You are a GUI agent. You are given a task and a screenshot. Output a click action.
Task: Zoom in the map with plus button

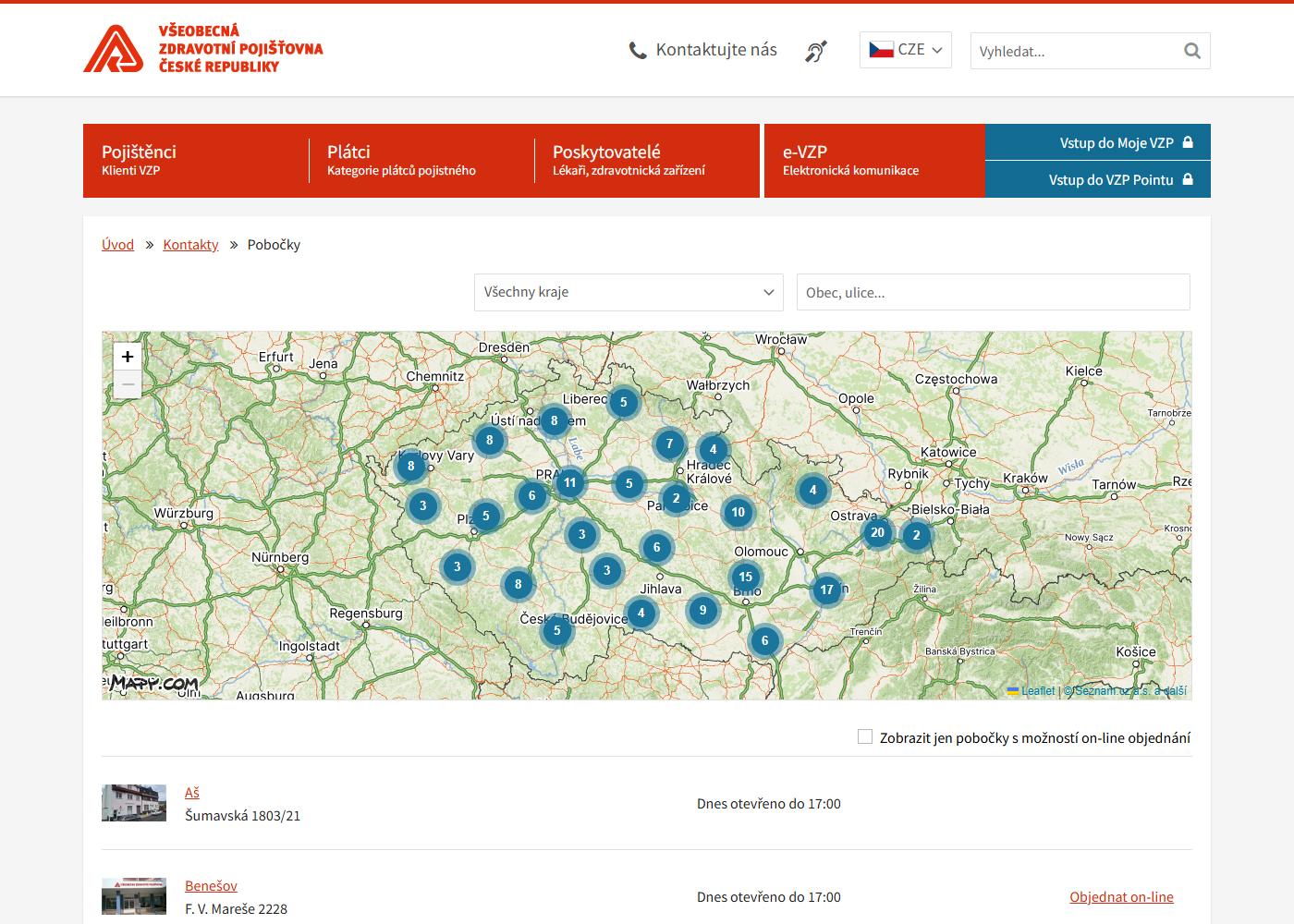coord(128,357)
